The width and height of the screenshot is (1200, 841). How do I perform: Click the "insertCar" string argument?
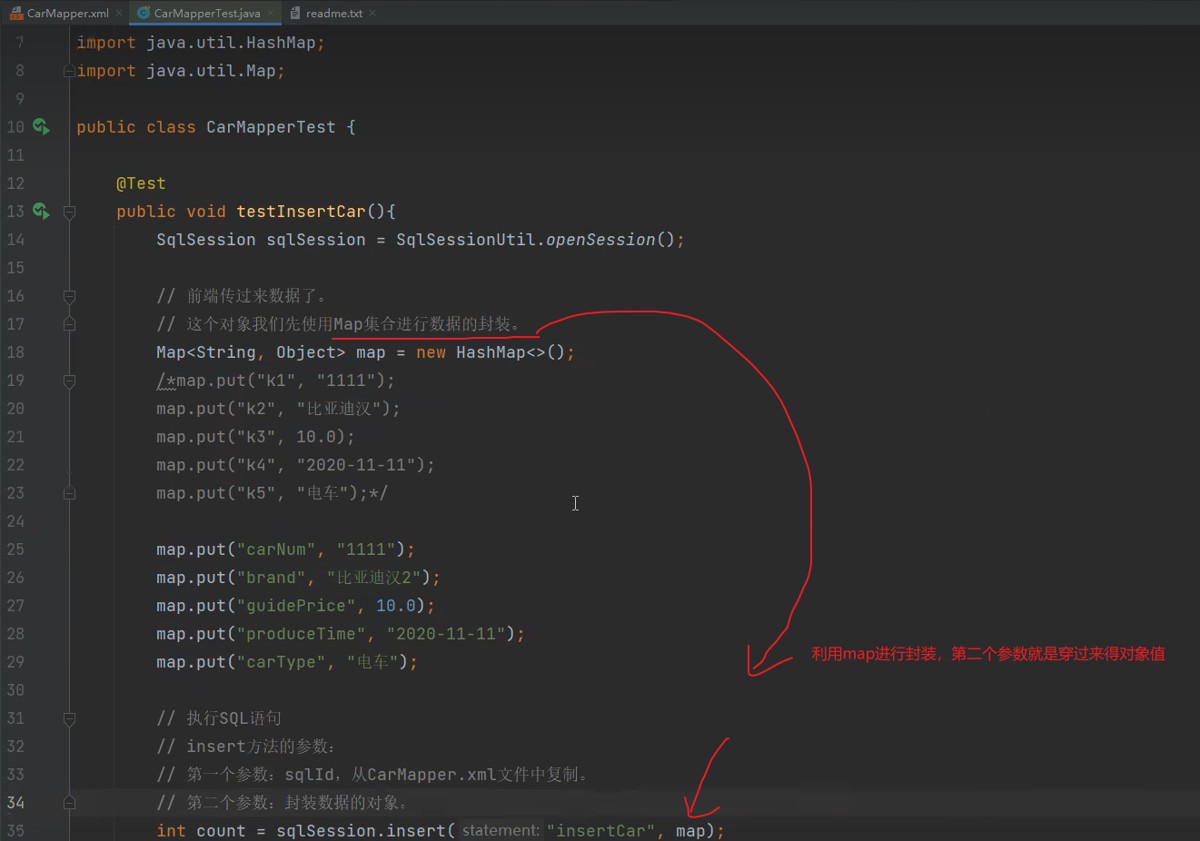click(x=601, y=831)
